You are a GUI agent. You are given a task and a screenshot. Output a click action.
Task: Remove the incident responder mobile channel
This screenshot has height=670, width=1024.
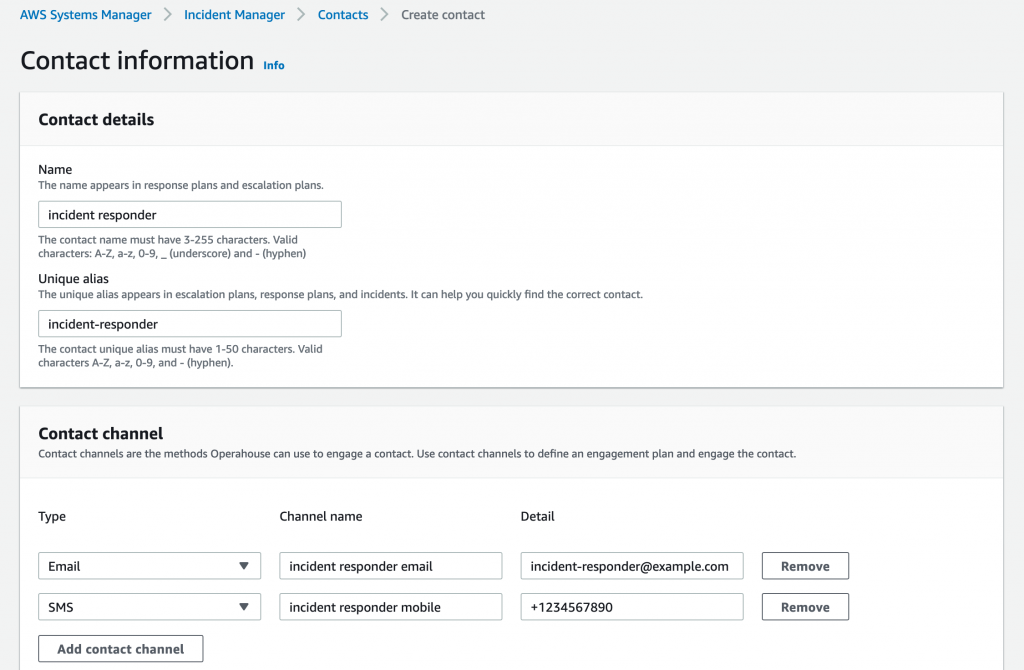805,606
